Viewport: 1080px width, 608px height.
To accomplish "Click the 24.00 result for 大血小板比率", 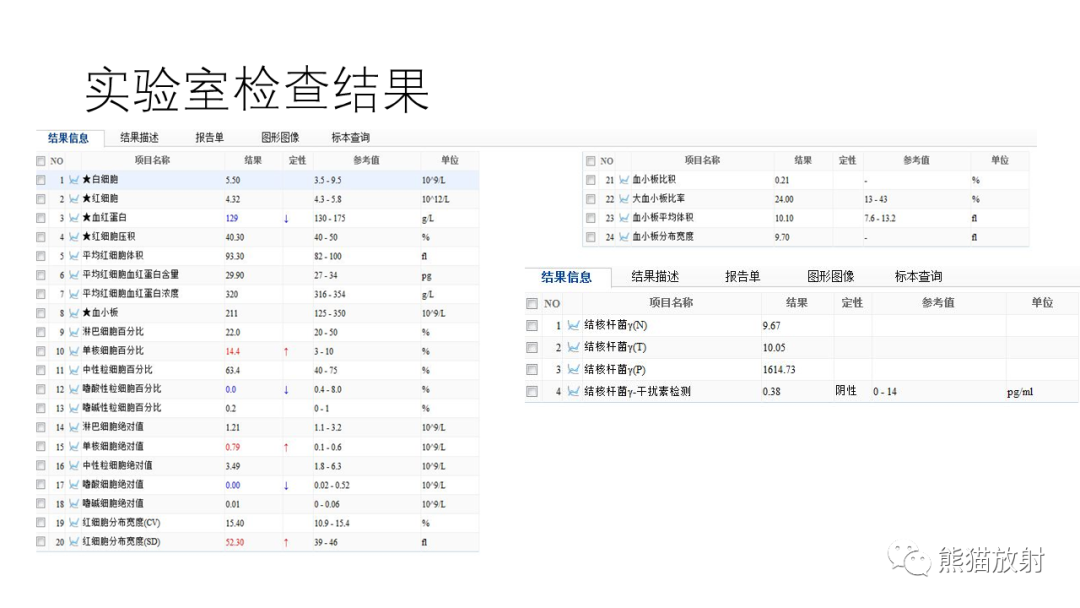I will tap(785, 199).
